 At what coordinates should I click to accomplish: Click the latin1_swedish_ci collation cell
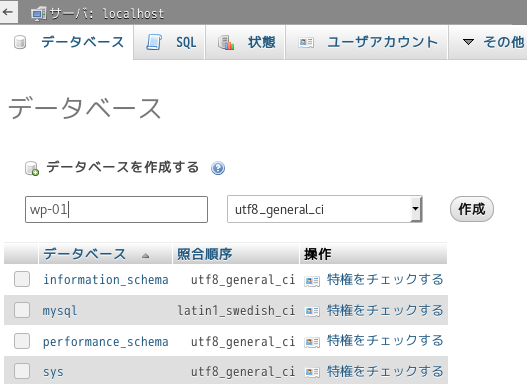coord(236,311)
